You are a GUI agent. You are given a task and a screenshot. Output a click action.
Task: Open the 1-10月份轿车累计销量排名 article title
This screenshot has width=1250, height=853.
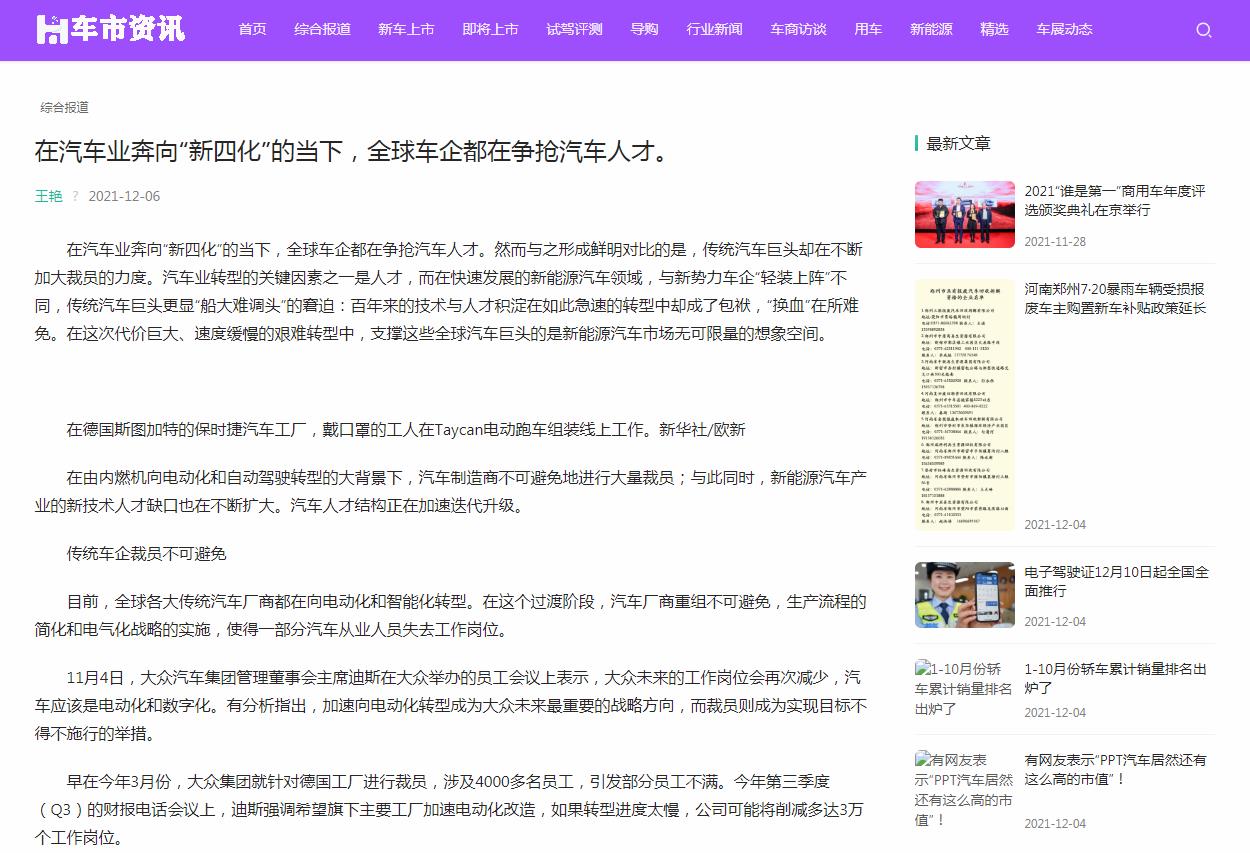point(1115,678)
